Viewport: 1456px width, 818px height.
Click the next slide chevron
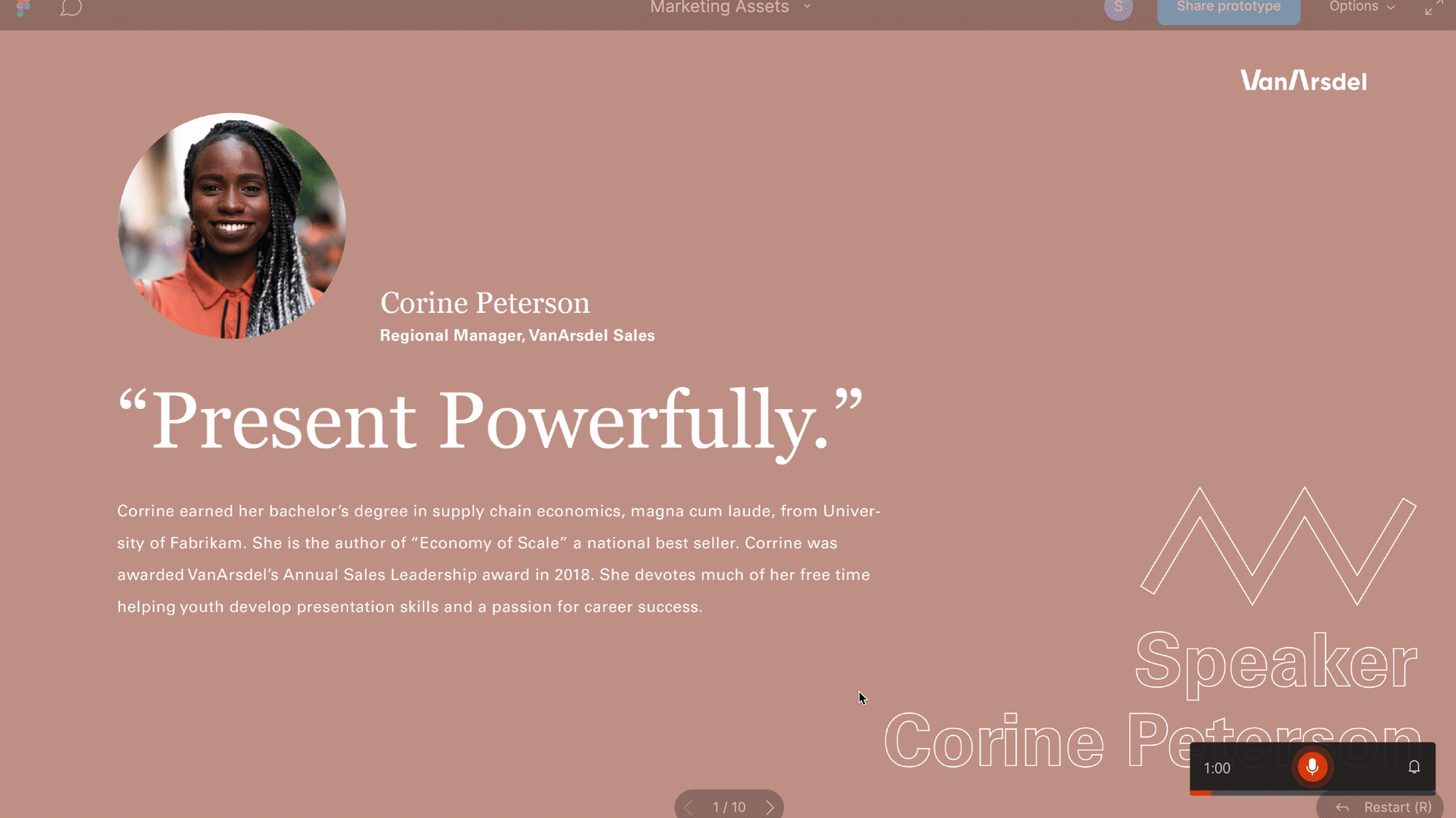coord(770,807)
